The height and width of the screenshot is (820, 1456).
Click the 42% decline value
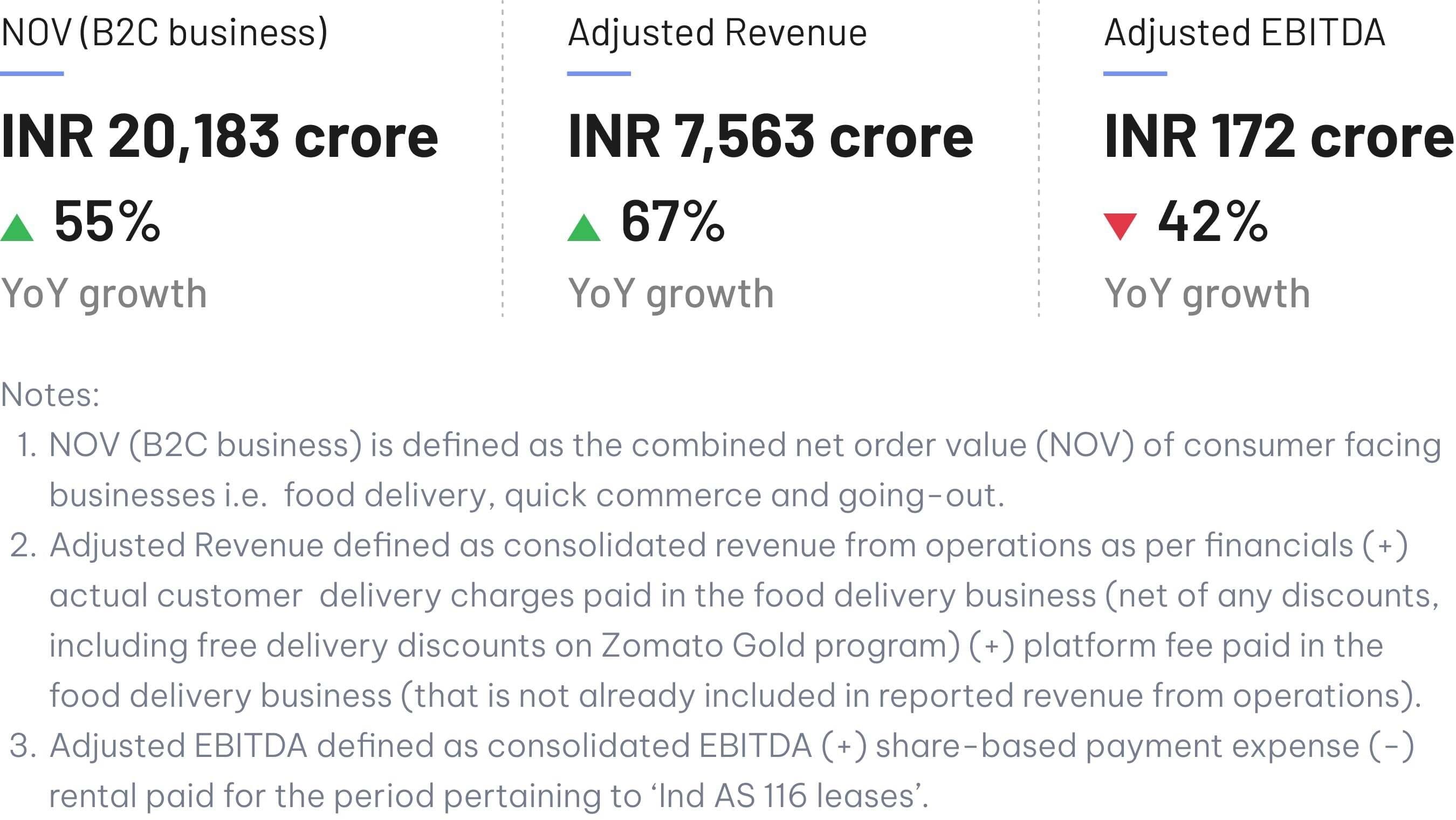(x=1212, y=221)
